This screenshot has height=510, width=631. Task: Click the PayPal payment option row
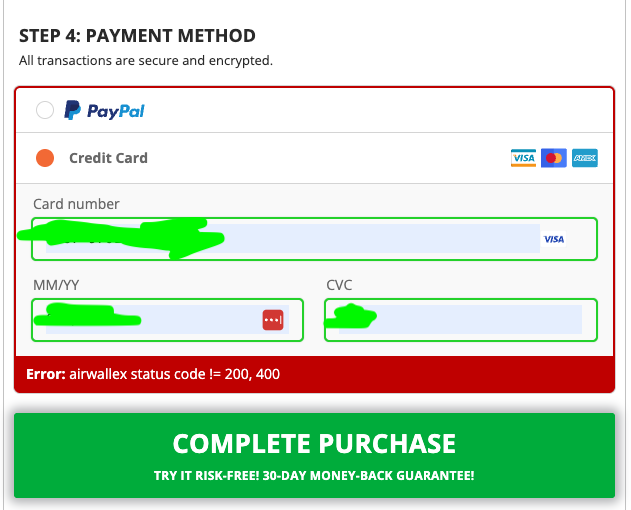(314, 110)
